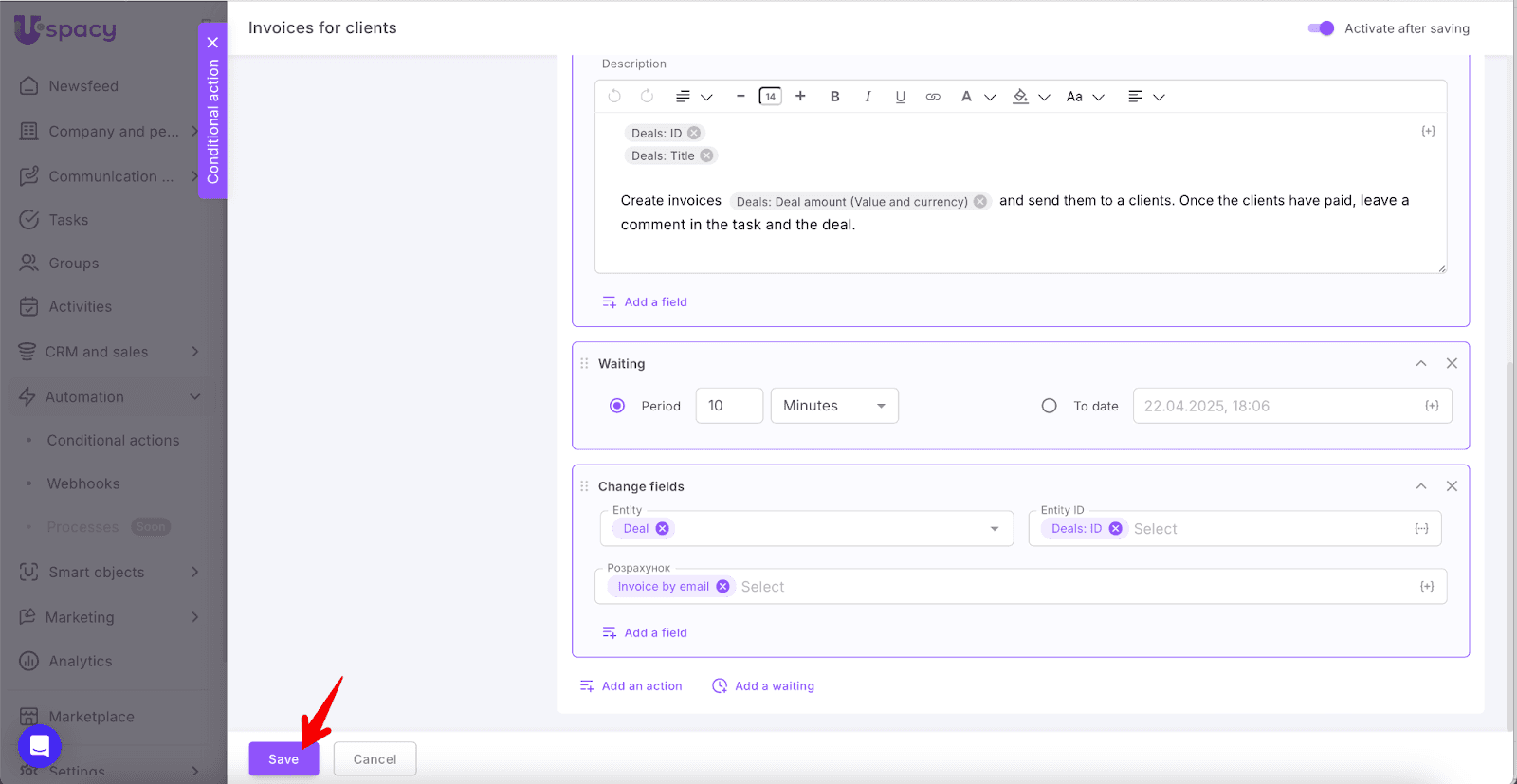Click the Period value input field
The image size is (1517, 784).
pyautogui.click(x=728, y=406)
